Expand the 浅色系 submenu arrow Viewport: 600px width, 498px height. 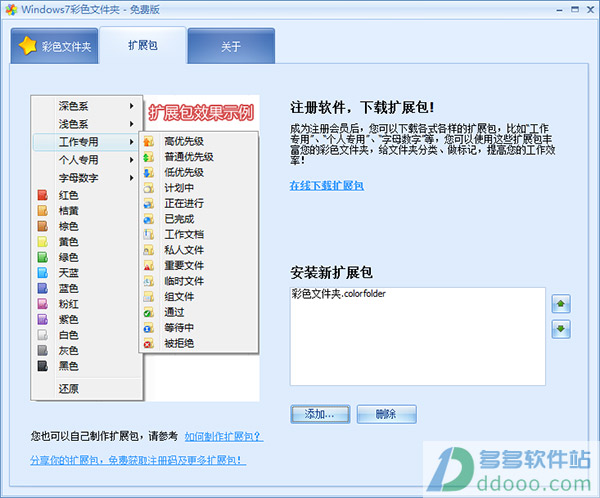point(131,124)
